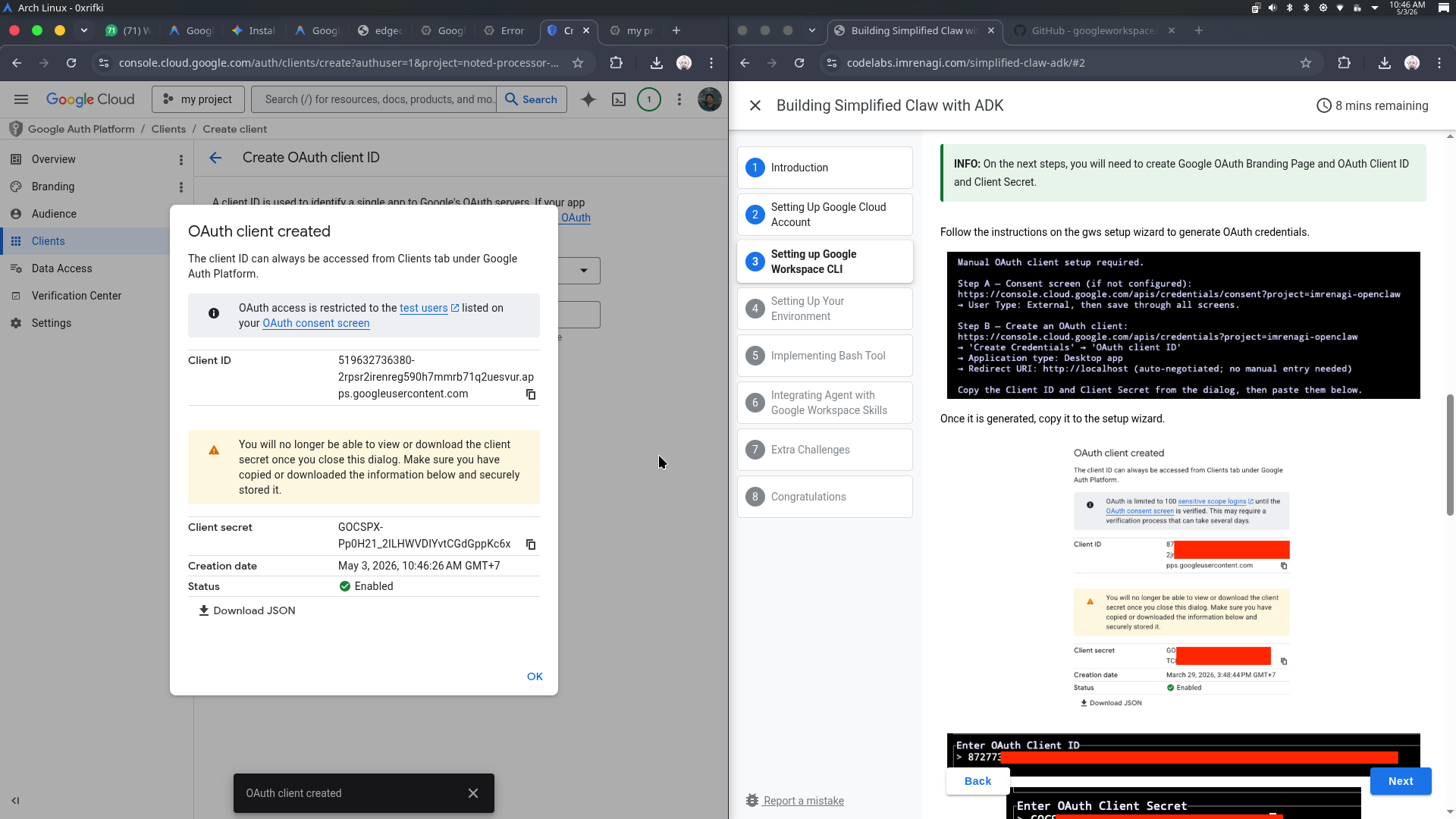Bookmark the Cloud console page star
The height and width of the screenshot is (819, 1456).
click(578, 63)
